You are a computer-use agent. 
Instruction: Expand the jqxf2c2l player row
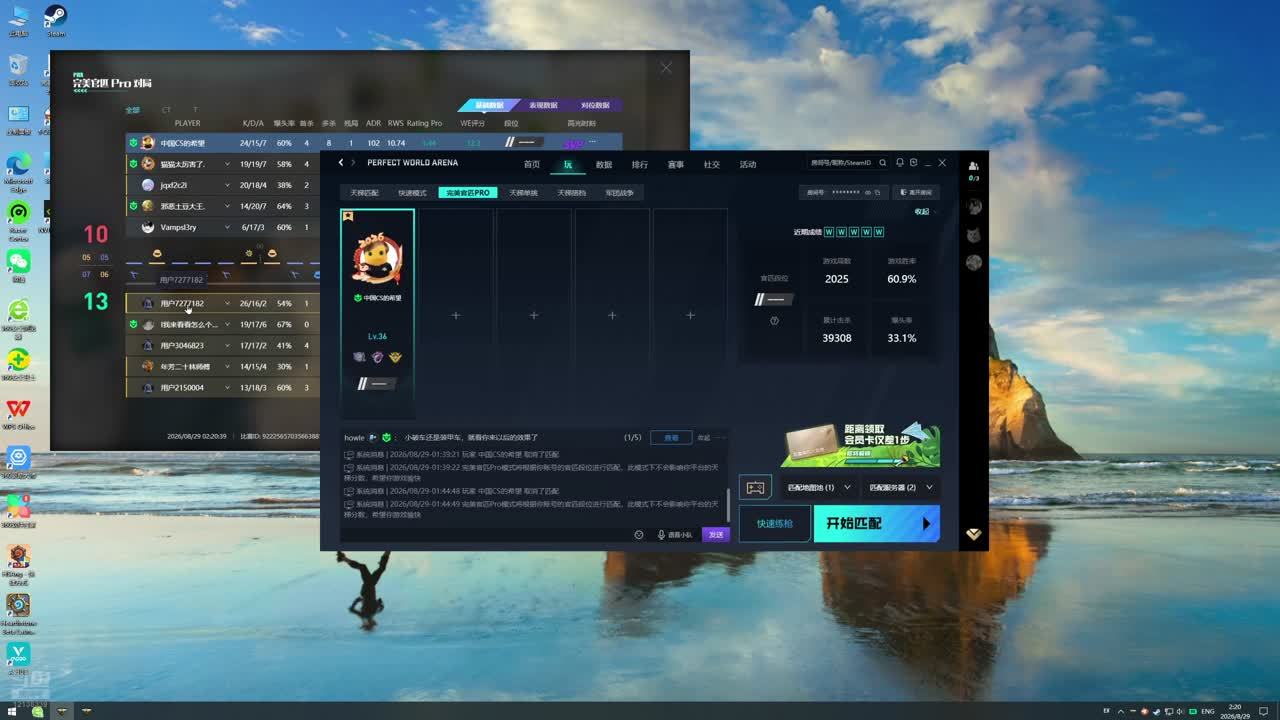[x=227, y=185]
